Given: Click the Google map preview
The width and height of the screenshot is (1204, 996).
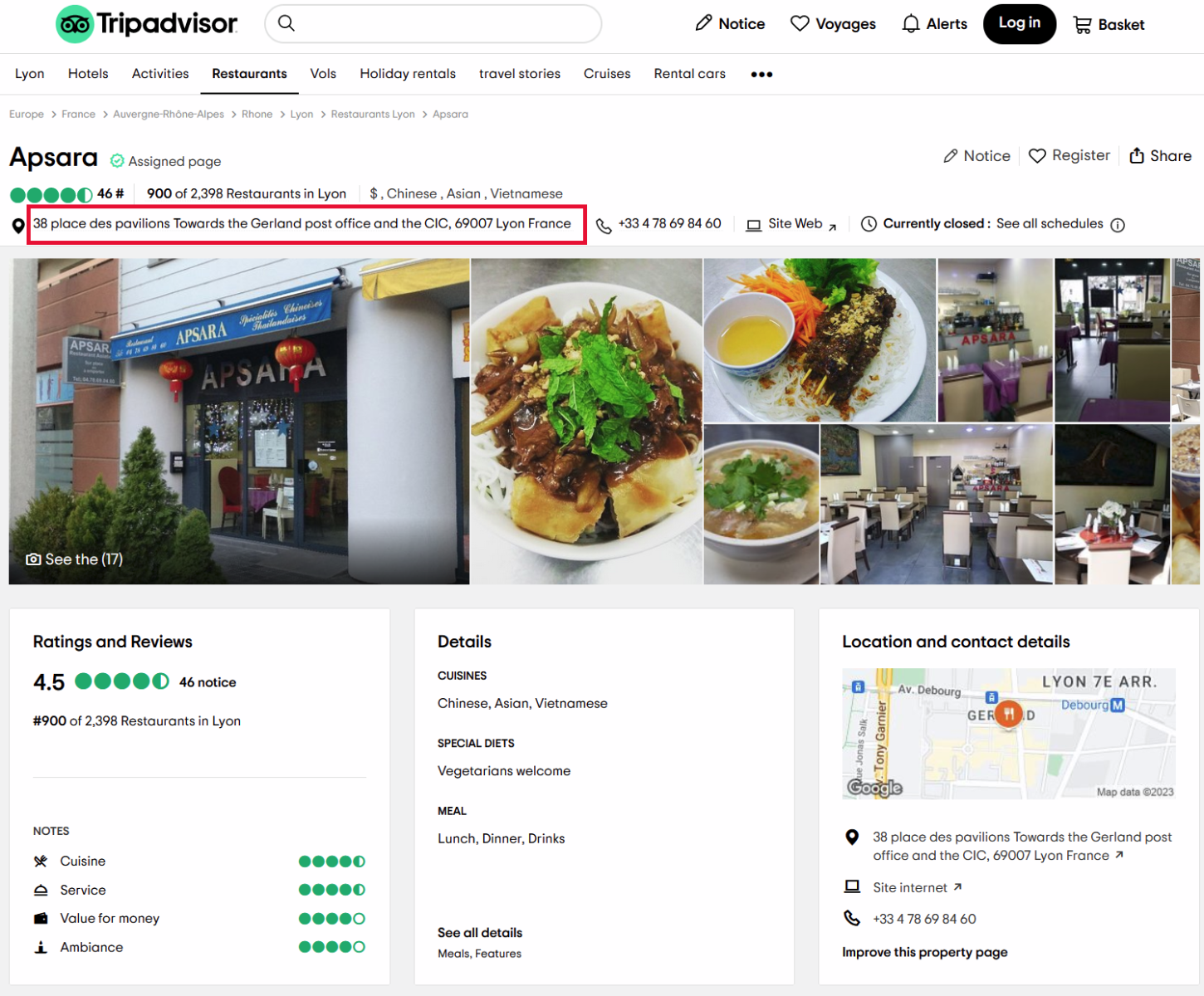Looking at the screenshot, I should (x=1009, y=734).
